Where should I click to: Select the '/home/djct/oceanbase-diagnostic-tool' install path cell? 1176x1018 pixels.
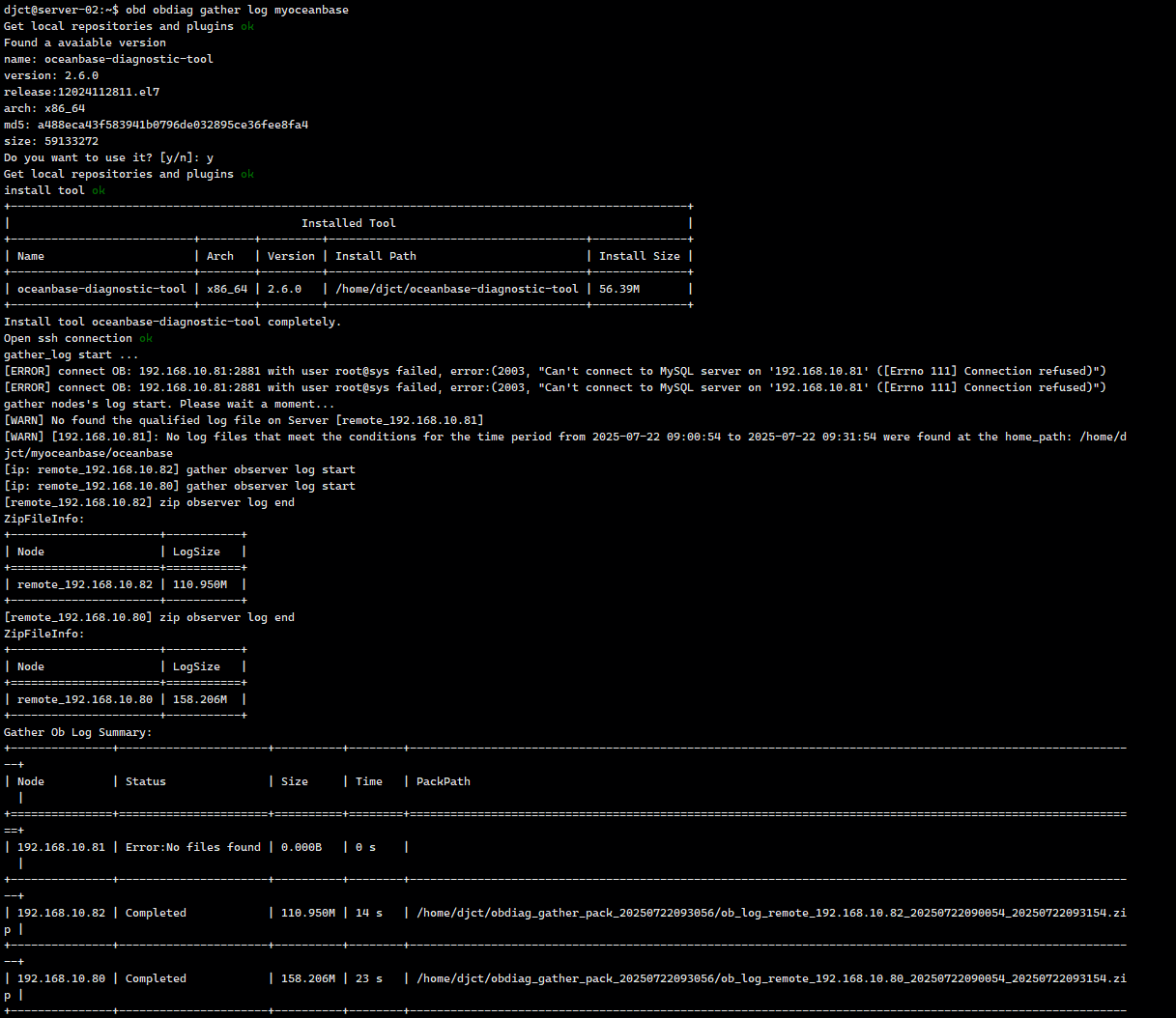point(457,289)
